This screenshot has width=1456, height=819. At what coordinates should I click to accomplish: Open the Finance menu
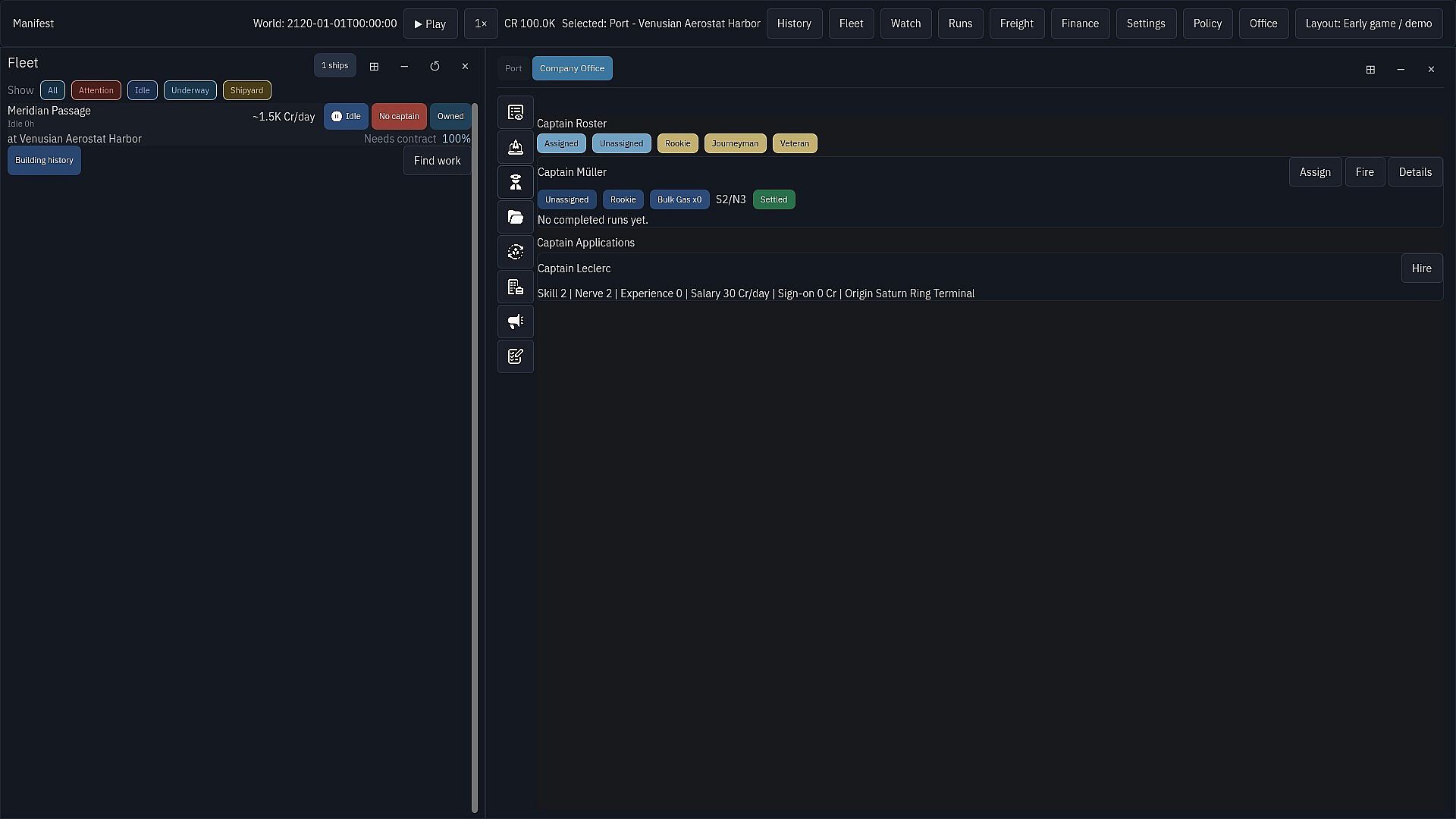pos(1080,24)
